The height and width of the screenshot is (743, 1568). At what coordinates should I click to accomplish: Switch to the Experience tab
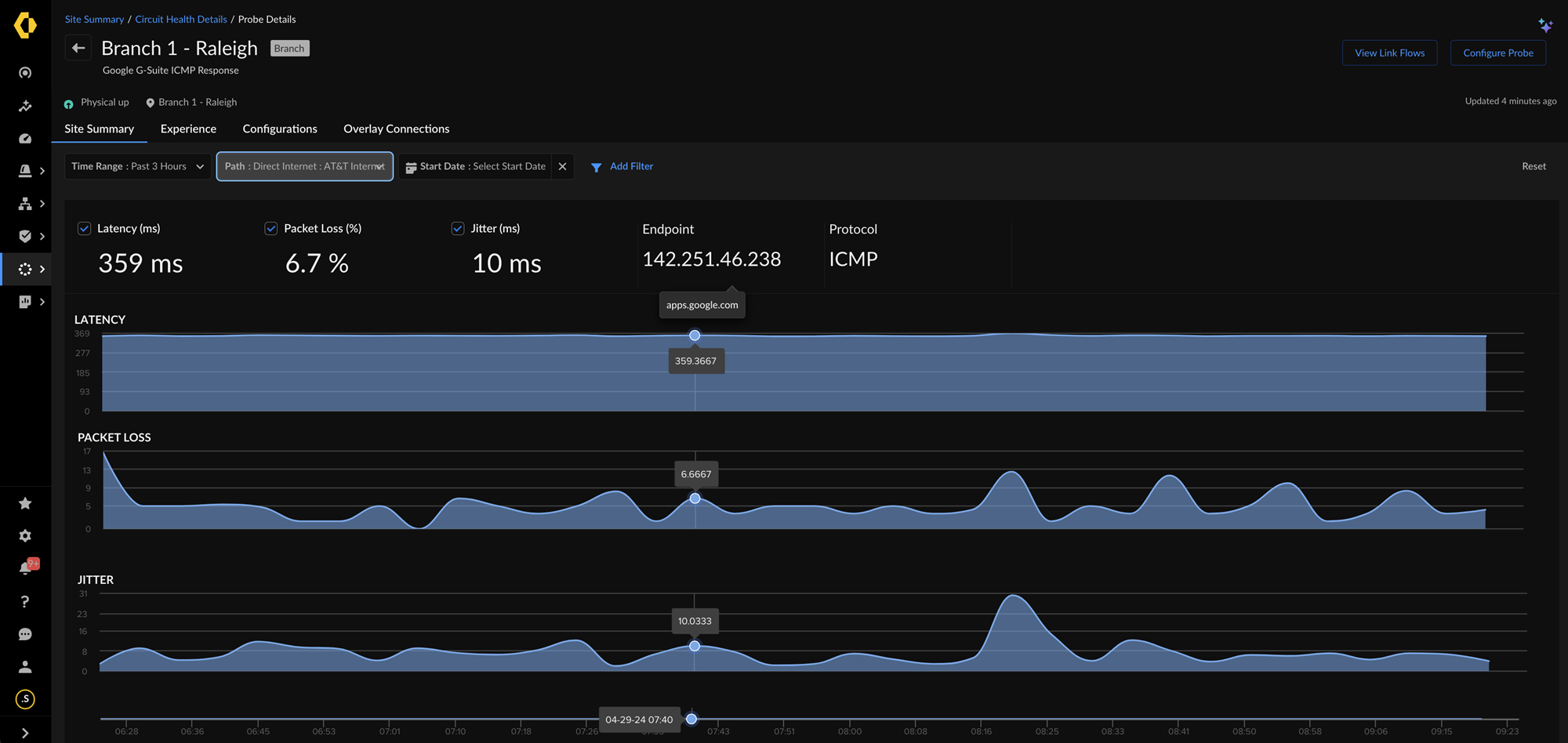pyautogui.click(x=188, y=129)
